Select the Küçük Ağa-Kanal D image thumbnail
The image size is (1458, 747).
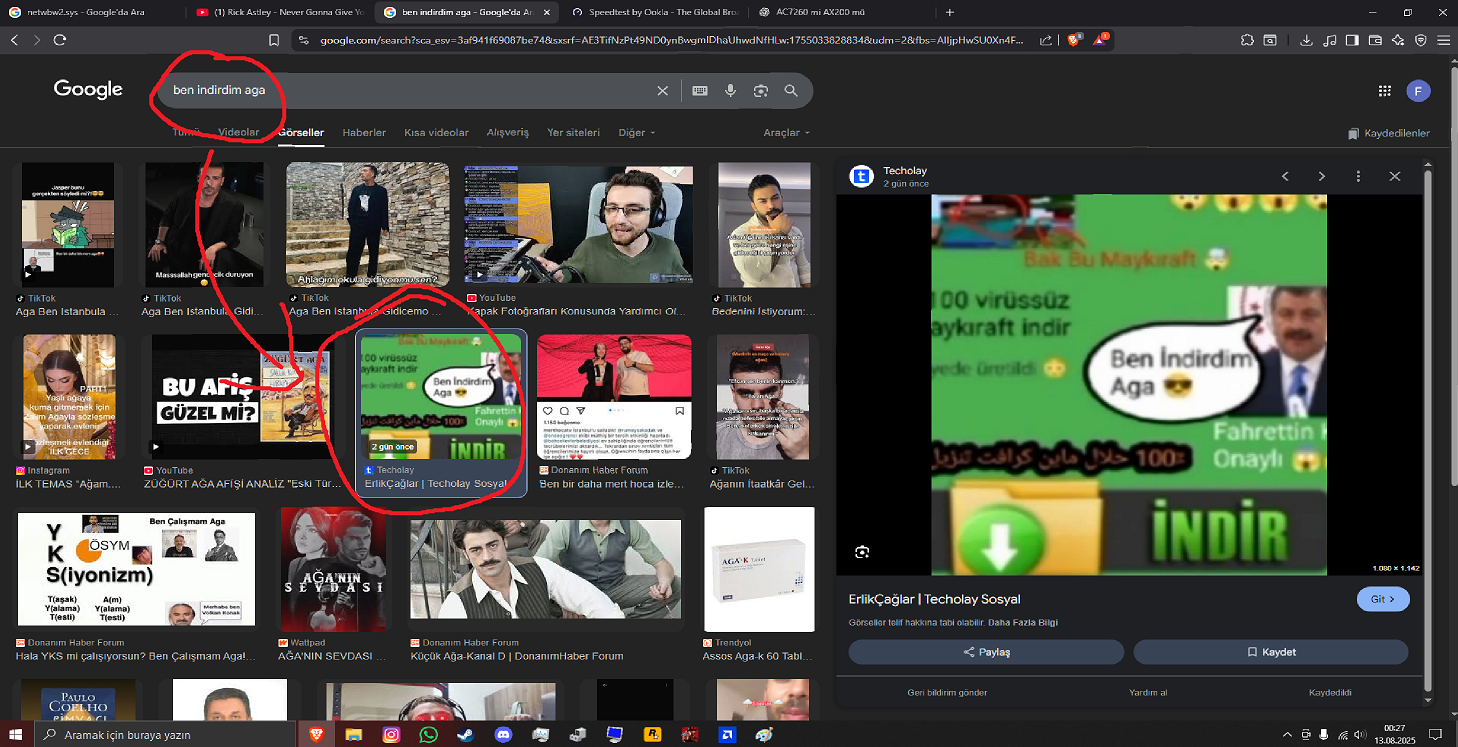pyautogui.click(x=546, y=568)
